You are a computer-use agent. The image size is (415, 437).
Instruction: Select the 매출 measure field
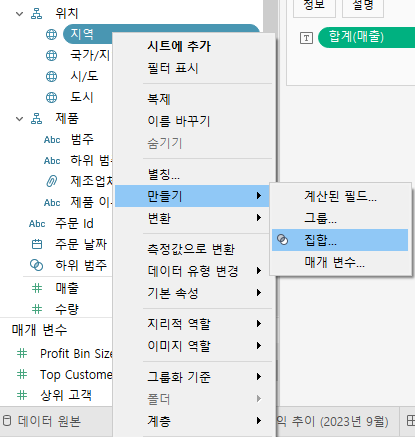click(67, 288)
